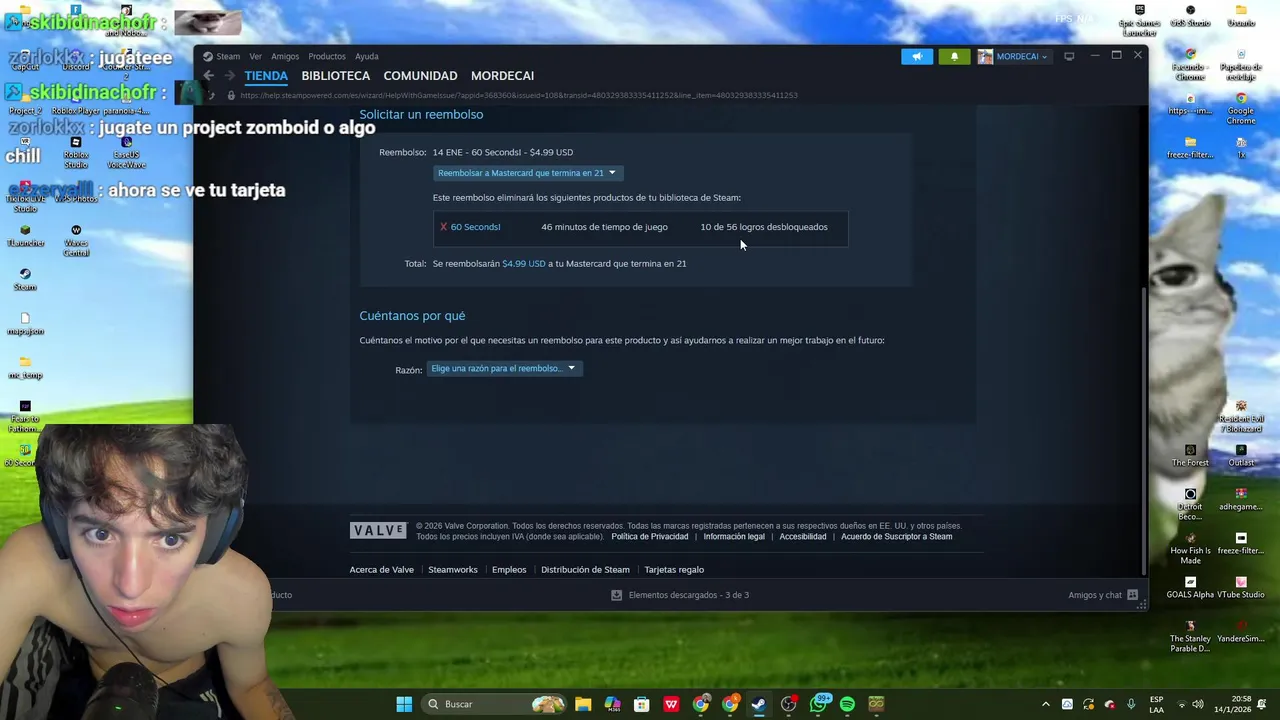
Task: Open Steamworks footer link
Action: pyautogui.click(x=453, y=570)
